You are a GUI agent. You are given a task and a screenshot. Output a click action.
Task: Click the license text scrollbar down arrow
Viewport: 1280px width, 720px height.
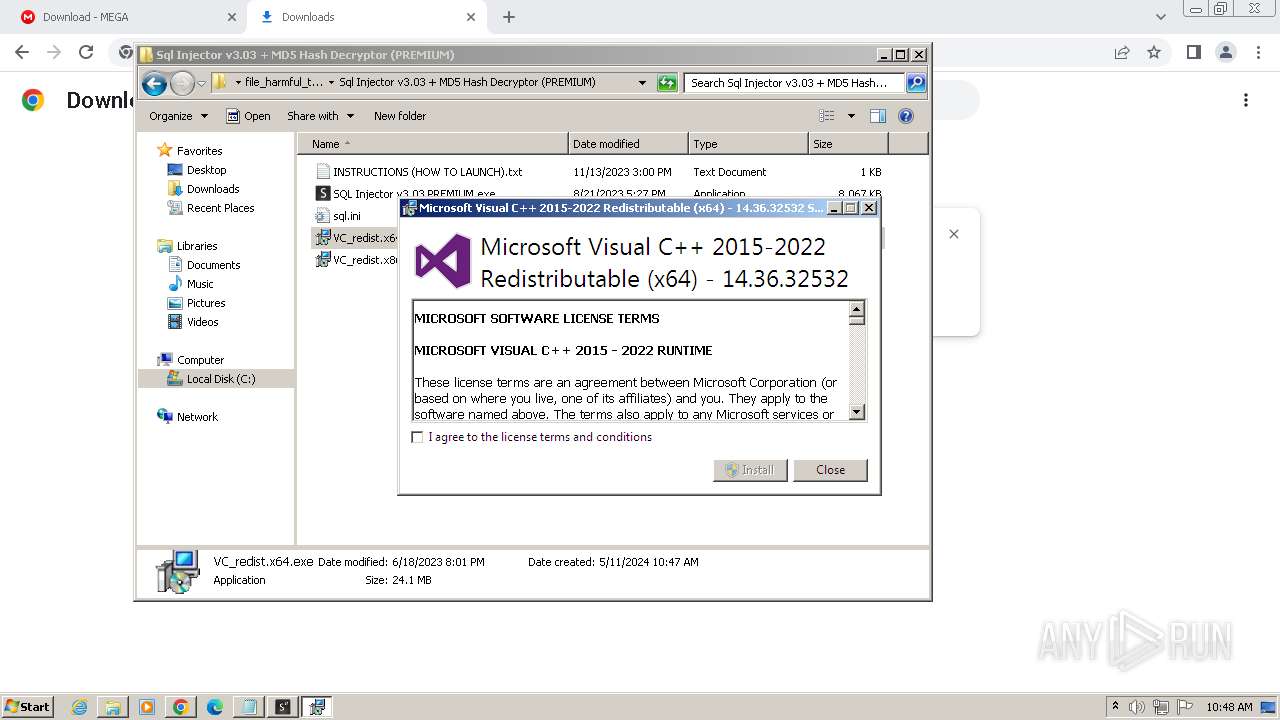856,412
